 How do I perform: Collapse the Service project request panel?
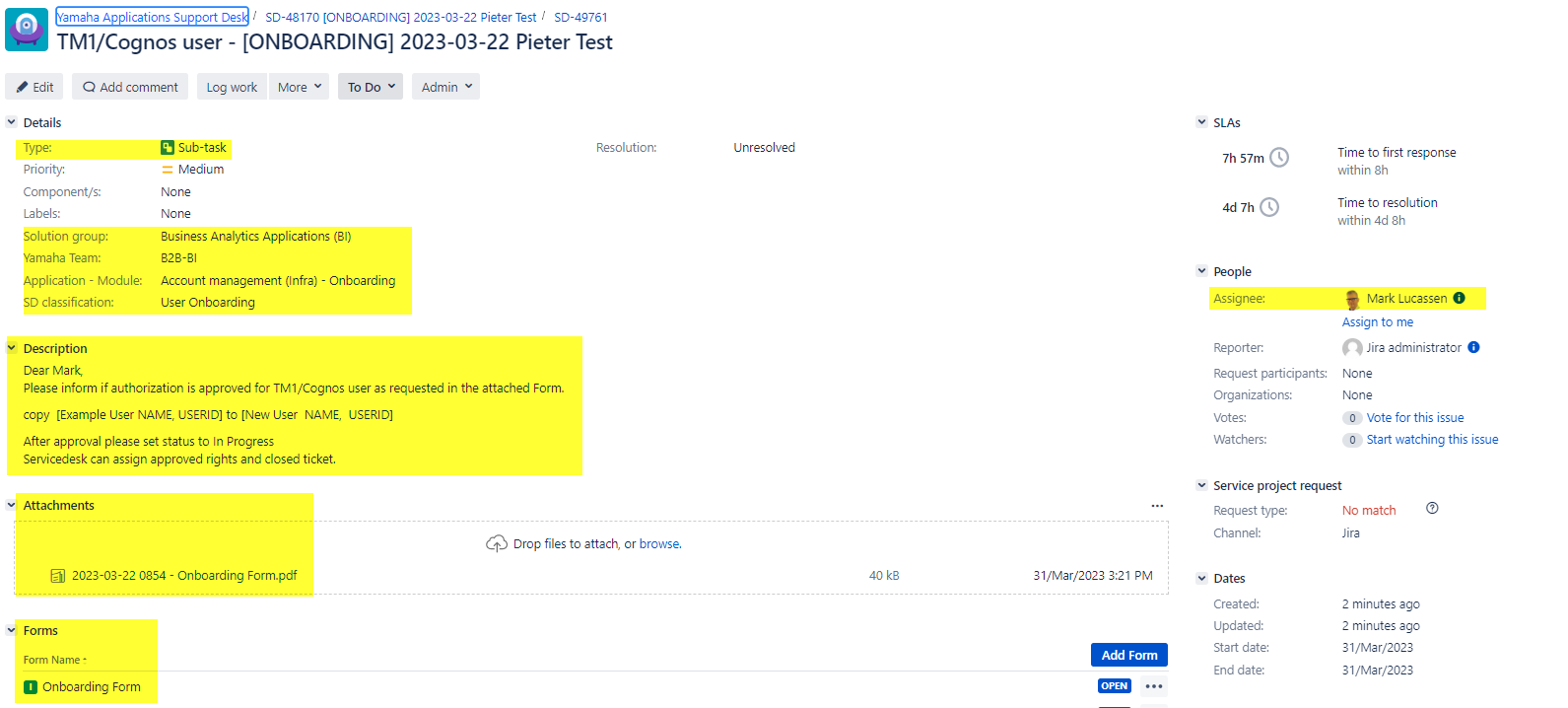tap(1201, 485)
